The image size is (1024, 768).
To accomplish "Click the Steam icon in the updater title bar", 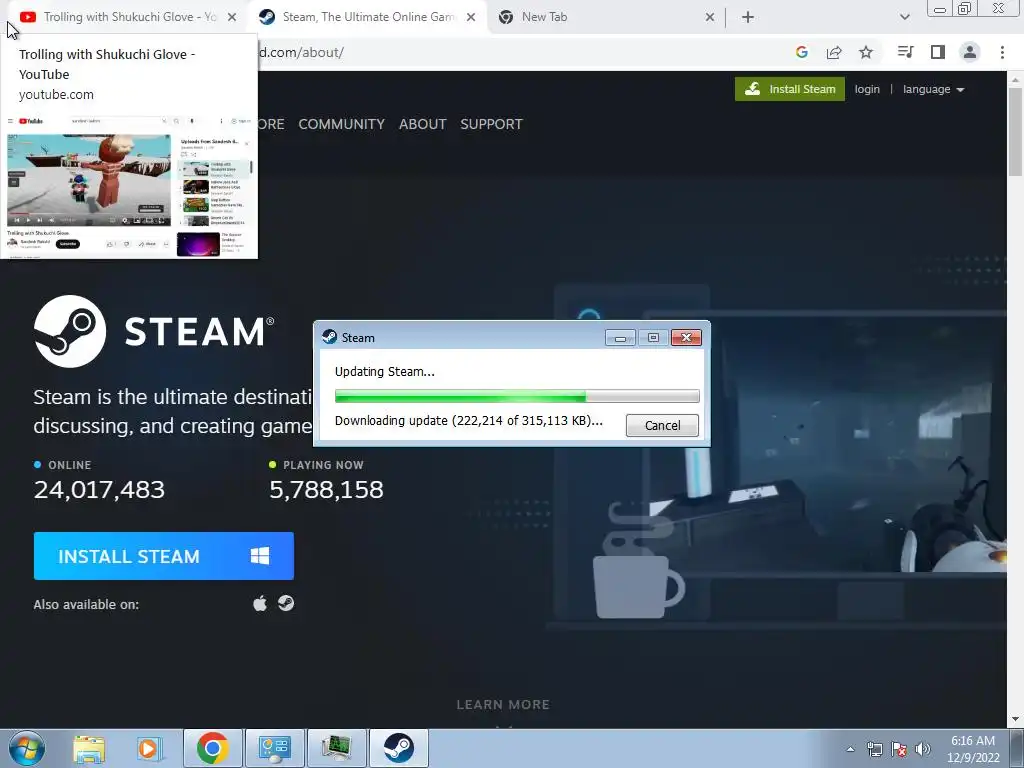I will click(330, 337).
